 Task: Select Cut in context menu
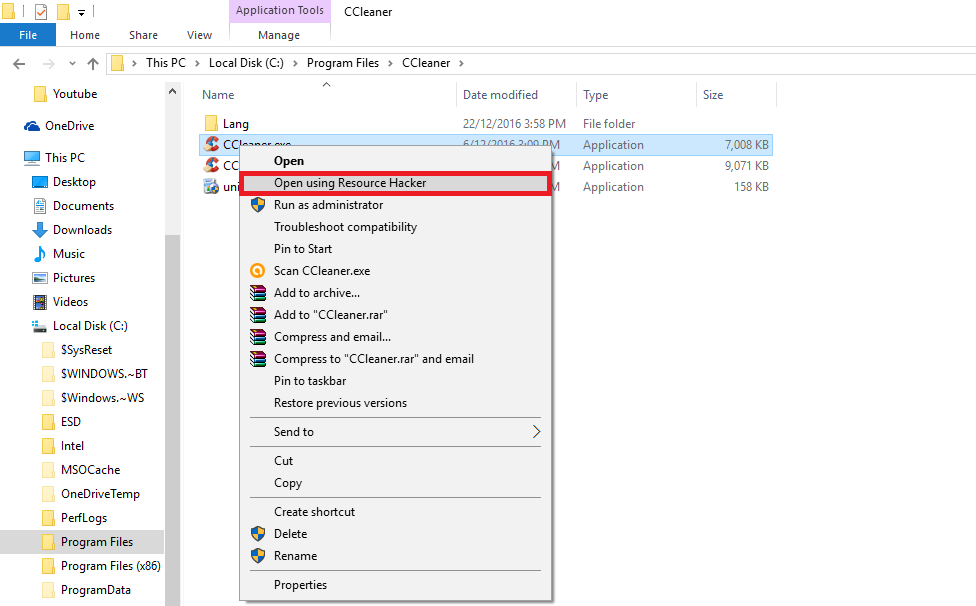pyautogui.click(x=395, y=461)
